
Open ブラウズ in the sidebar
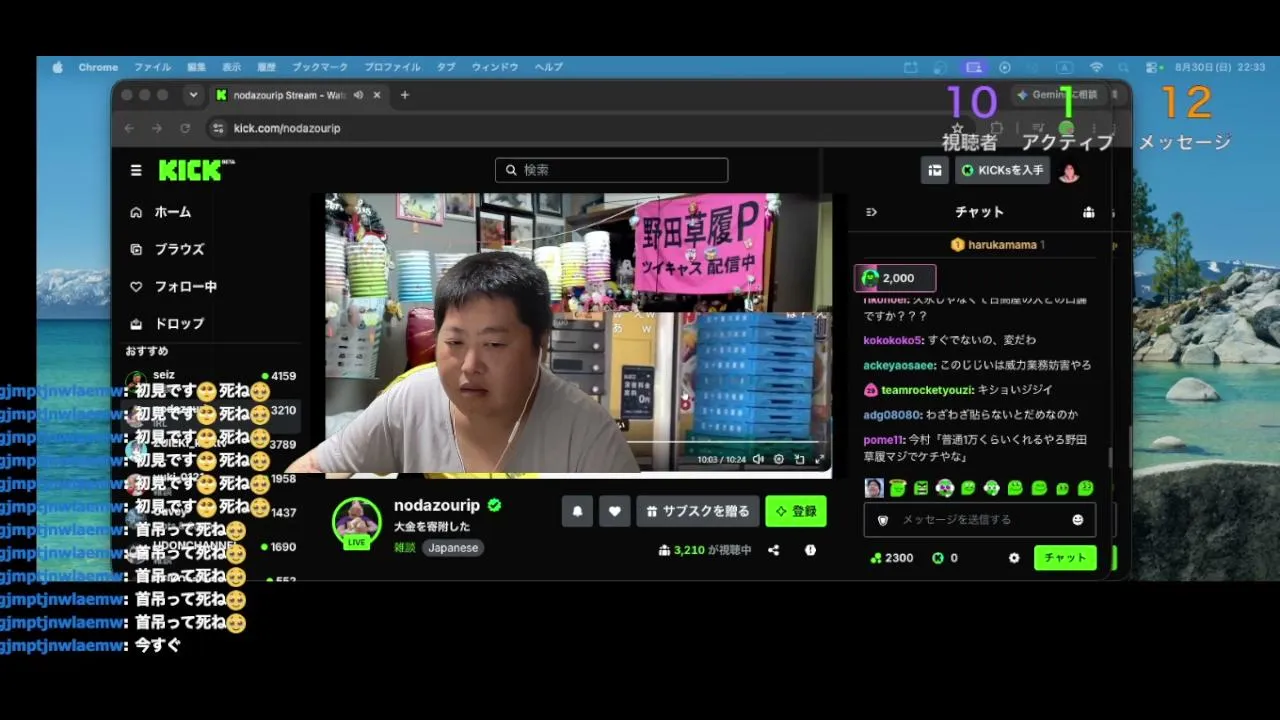coord(167,249)
